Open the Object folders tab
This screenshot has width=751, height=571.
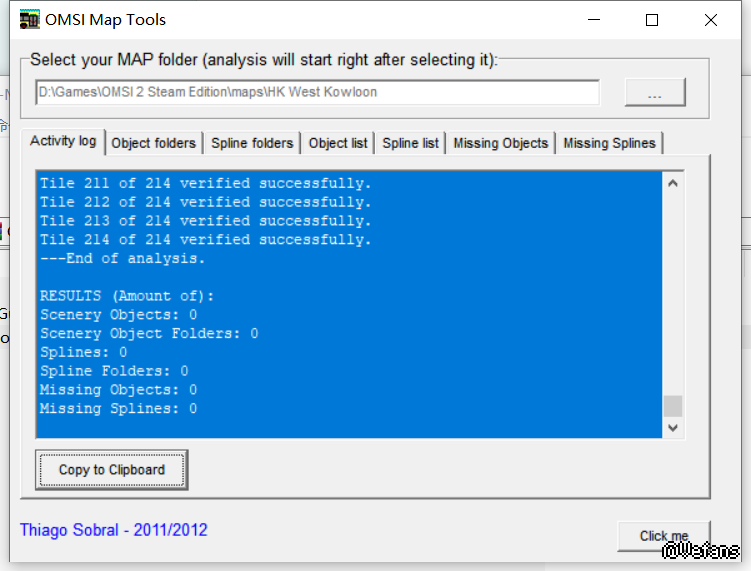click(x=154, y=143)
